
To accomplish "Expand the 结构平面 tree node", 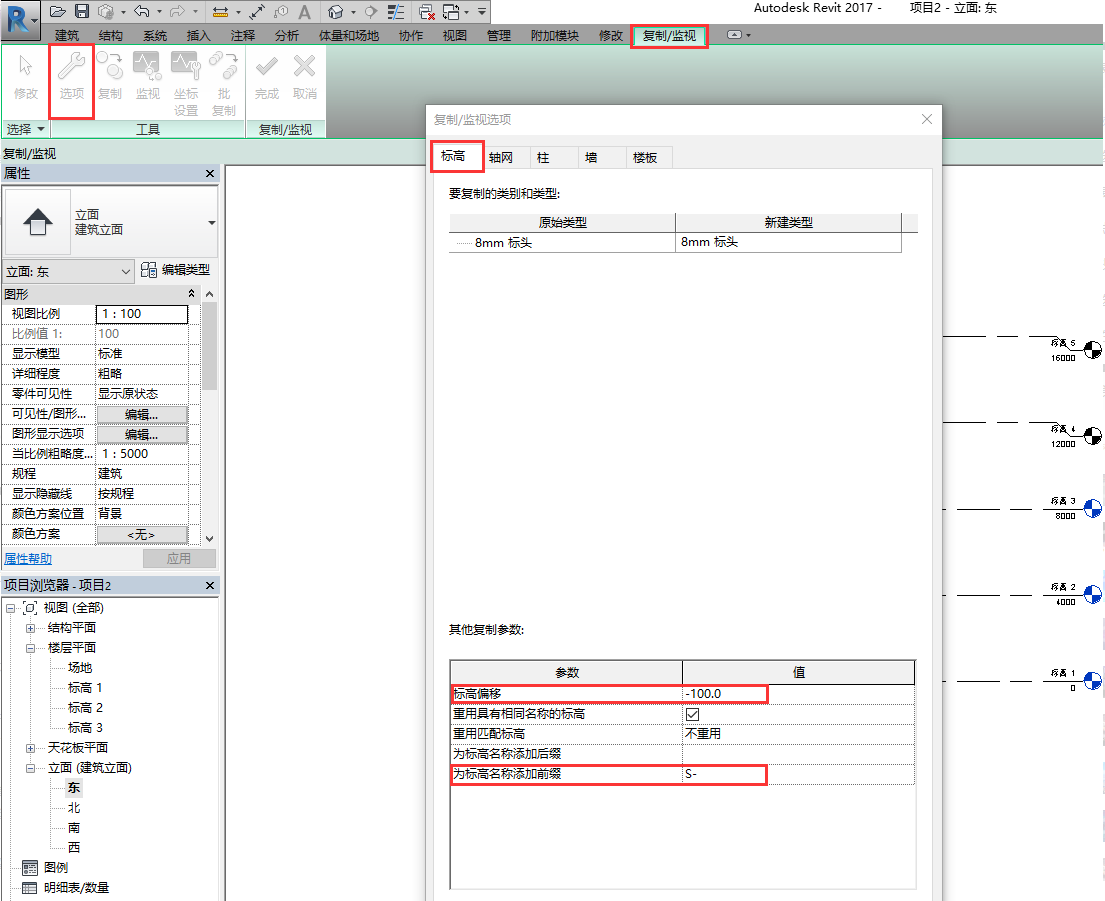I will click(30, 628).
